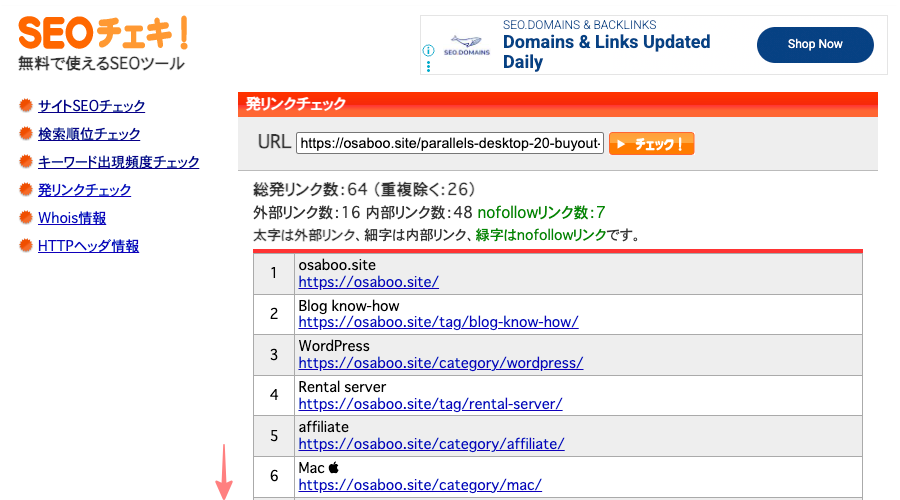This screenshot has height=500, width=900.
Task: Open サイトSEOチェック link
Action: click(x=91, y=106)
